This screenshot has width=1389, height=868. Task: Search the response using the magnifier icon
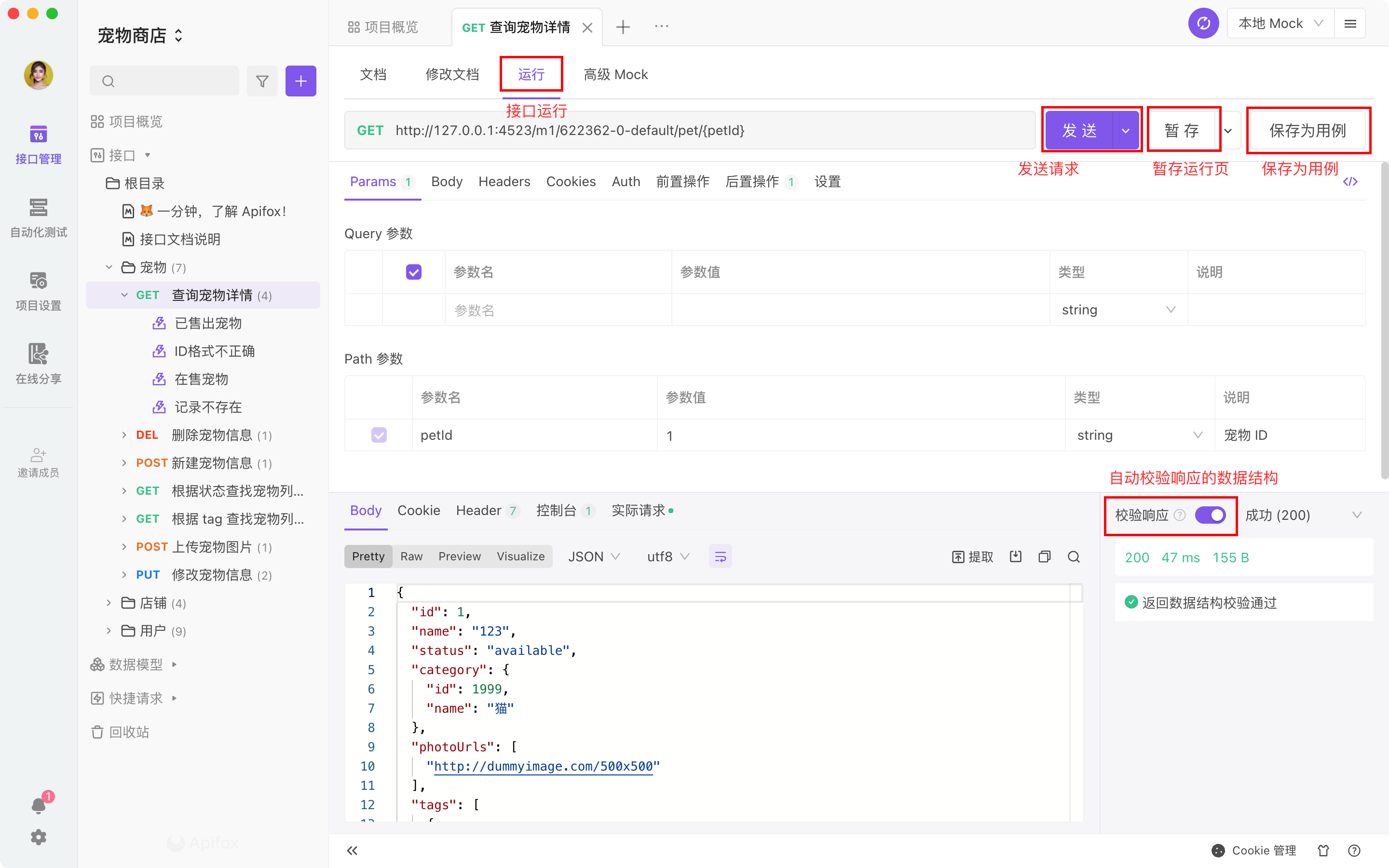1073,556
